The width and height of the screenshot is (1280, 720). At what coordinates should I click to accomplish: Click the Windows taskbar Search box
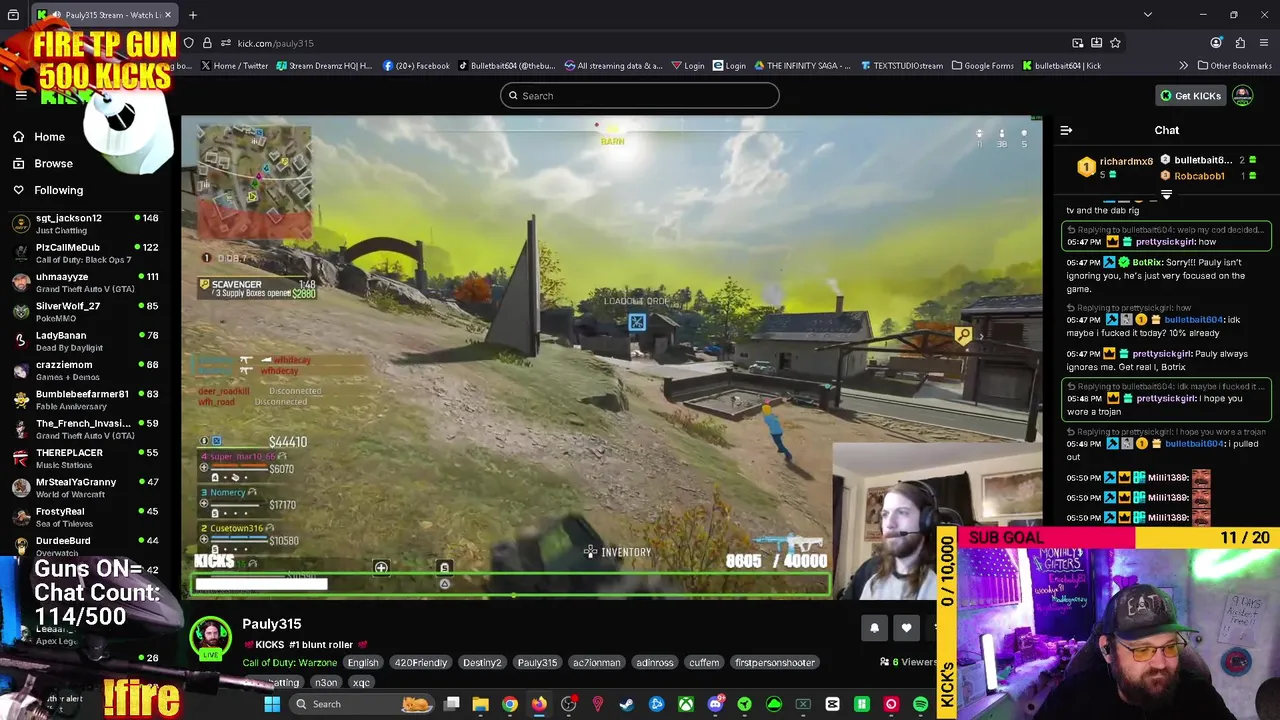pos(364,704)
